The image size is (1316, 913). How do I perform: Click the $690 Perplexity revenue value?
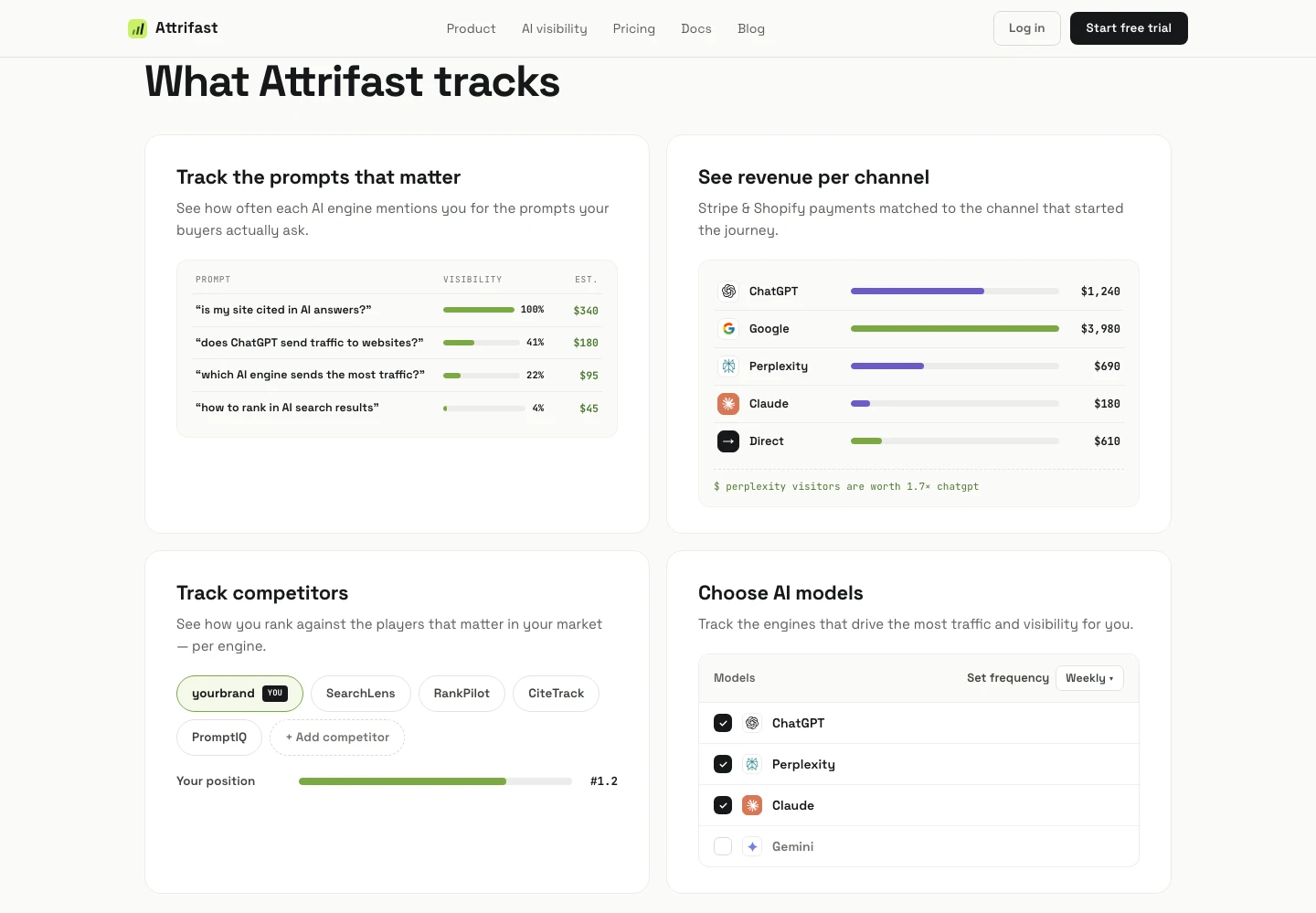pyautogui.click(x=1107, y=366)
